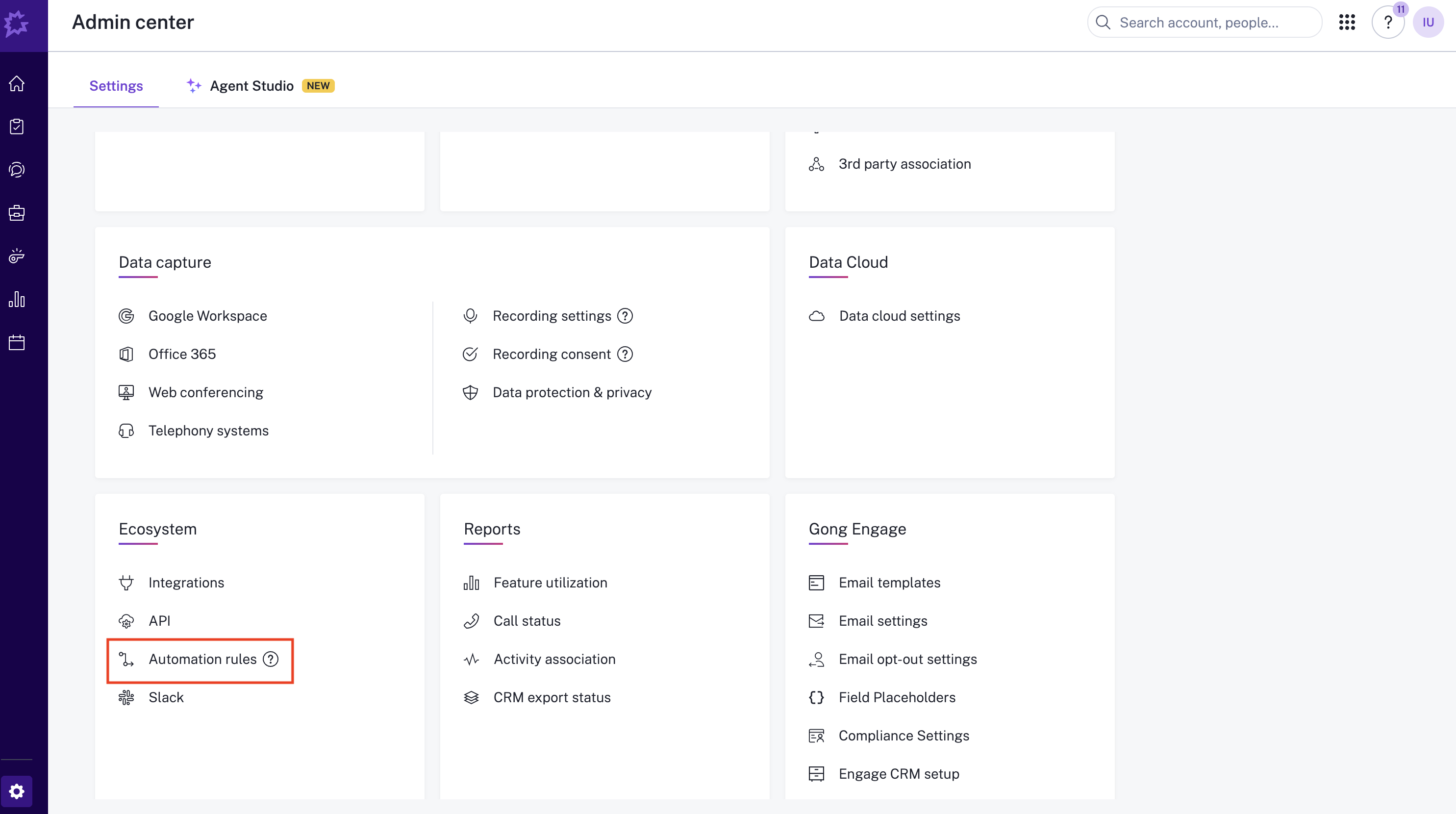Open Recording settings
Viewport: 1456px width, 814px height.
tap(552, 316)
